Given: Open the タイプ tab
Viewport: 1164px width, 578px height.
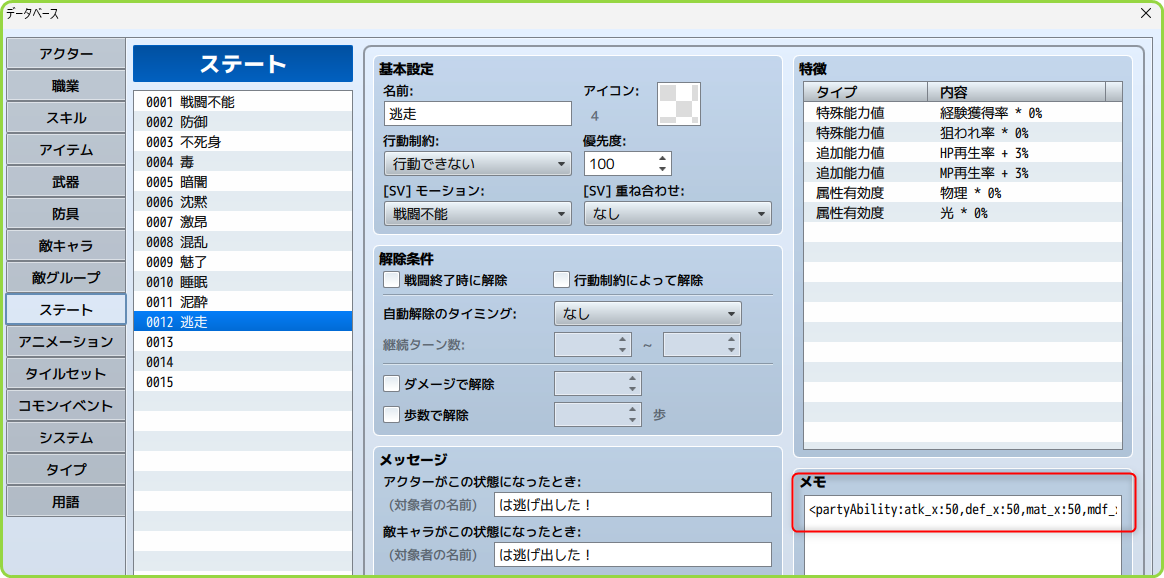Looking at the screenshot, I should pyautogui.click(x=66, y=470).
